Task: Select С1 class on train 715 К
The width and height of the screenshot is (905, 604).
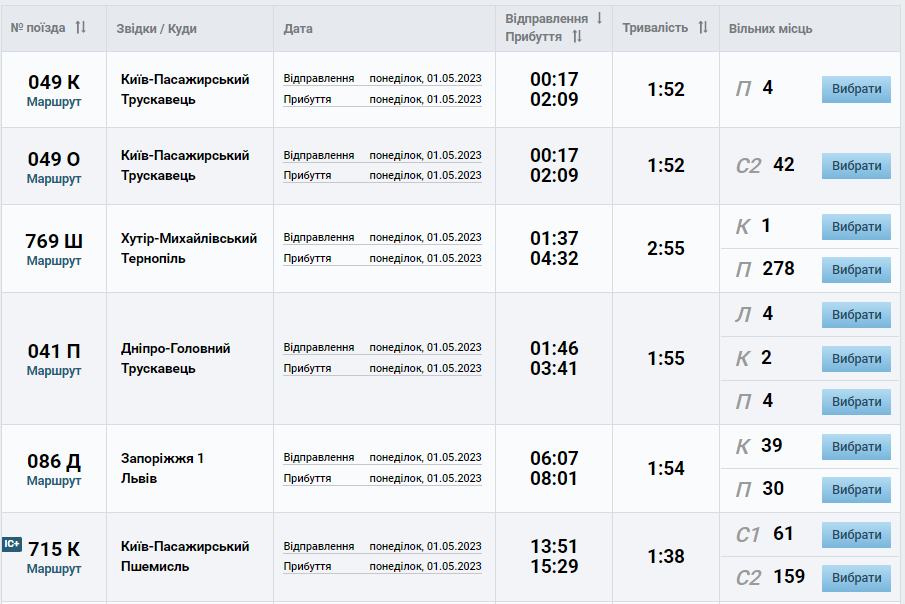Action: click(856, 535)
